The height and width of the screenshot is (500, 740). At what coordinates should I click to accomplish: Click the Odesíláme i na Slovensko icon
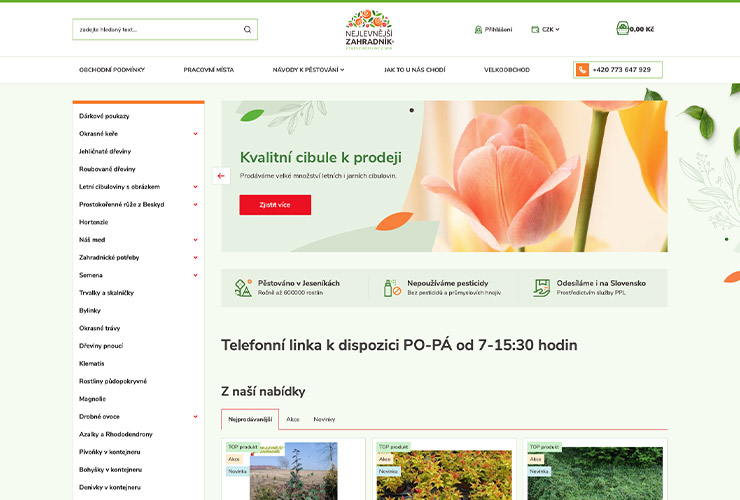coord(542,288)
